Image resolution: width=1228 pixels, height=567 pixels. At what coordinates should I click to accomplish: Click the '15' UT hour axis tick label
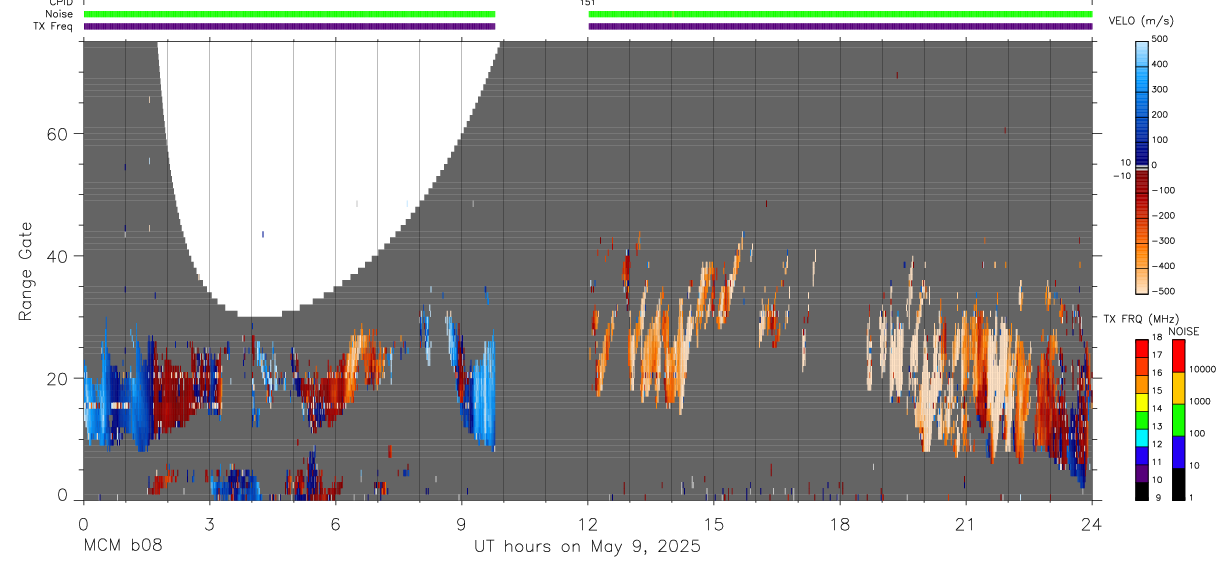coord(714,524)
